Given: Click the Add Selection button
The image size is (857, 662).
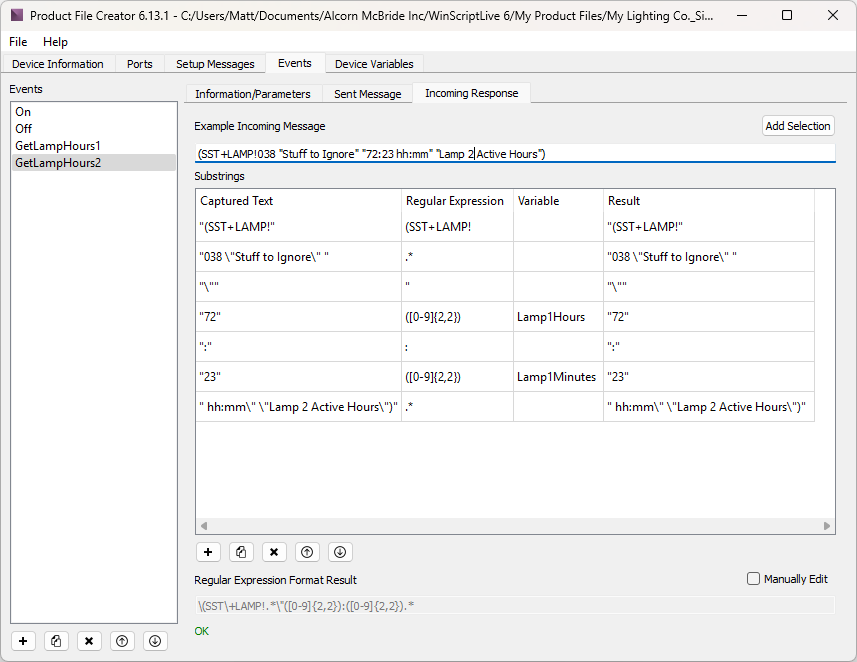Looking at the screenshot, I should (797, 126).
